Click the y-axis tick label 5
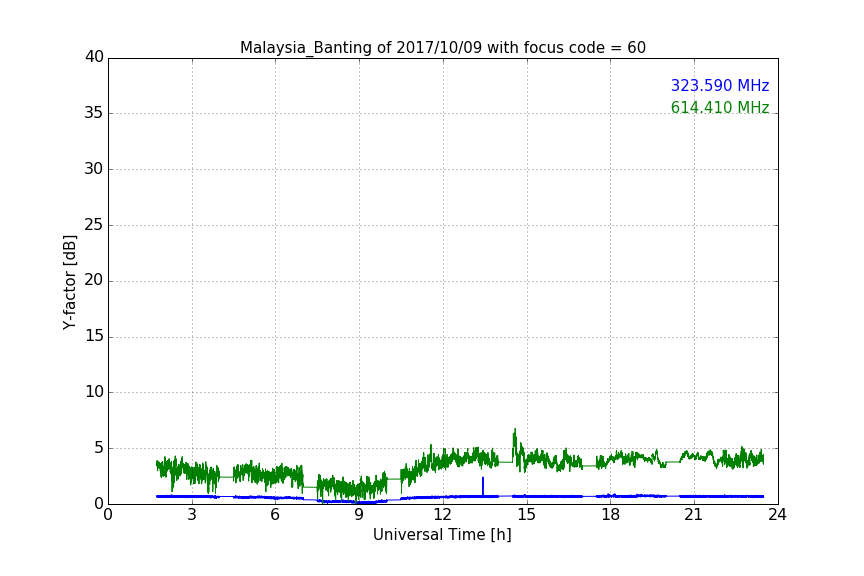The image size is (864, 576). point(99,448)
